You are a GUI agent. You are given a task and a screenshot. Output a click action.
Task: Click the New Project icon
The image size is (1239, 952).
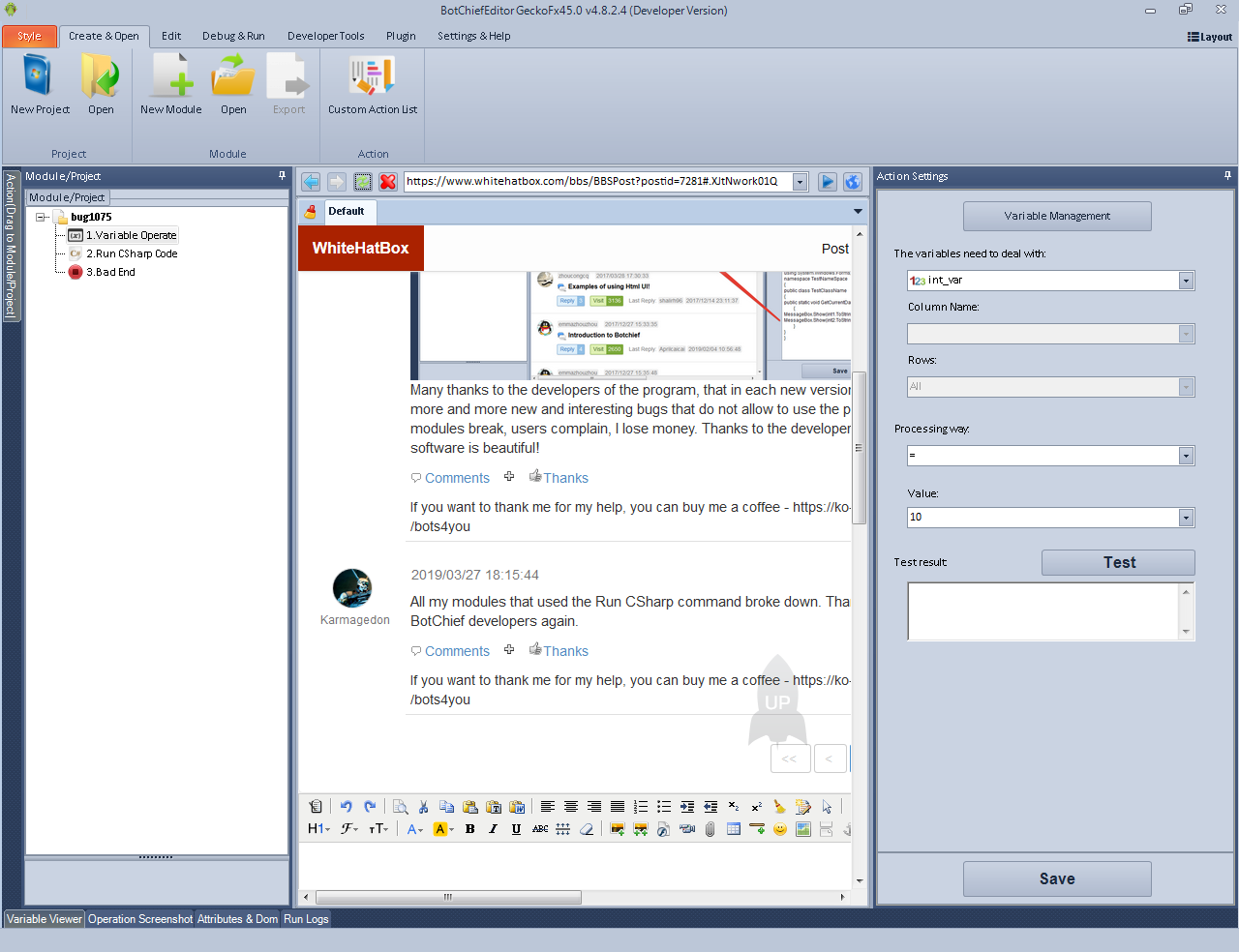[39, 77]
